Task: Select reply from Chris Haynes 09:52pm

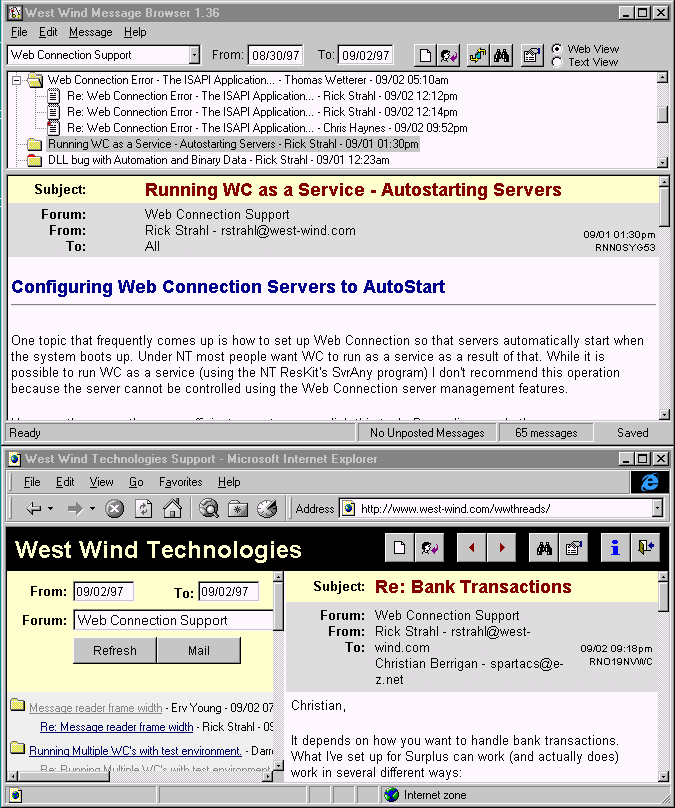Action: click(267, 128)
